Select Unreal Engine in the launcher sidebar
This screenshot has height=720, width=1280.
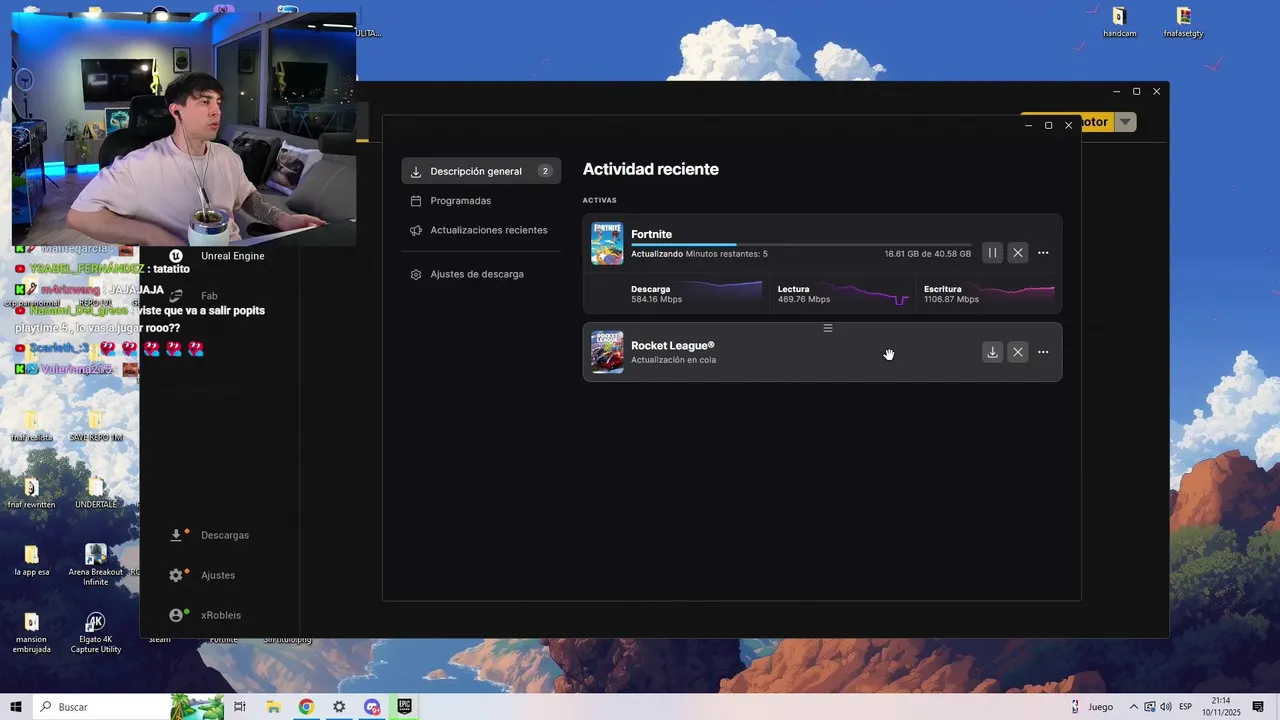click(219, 256)
